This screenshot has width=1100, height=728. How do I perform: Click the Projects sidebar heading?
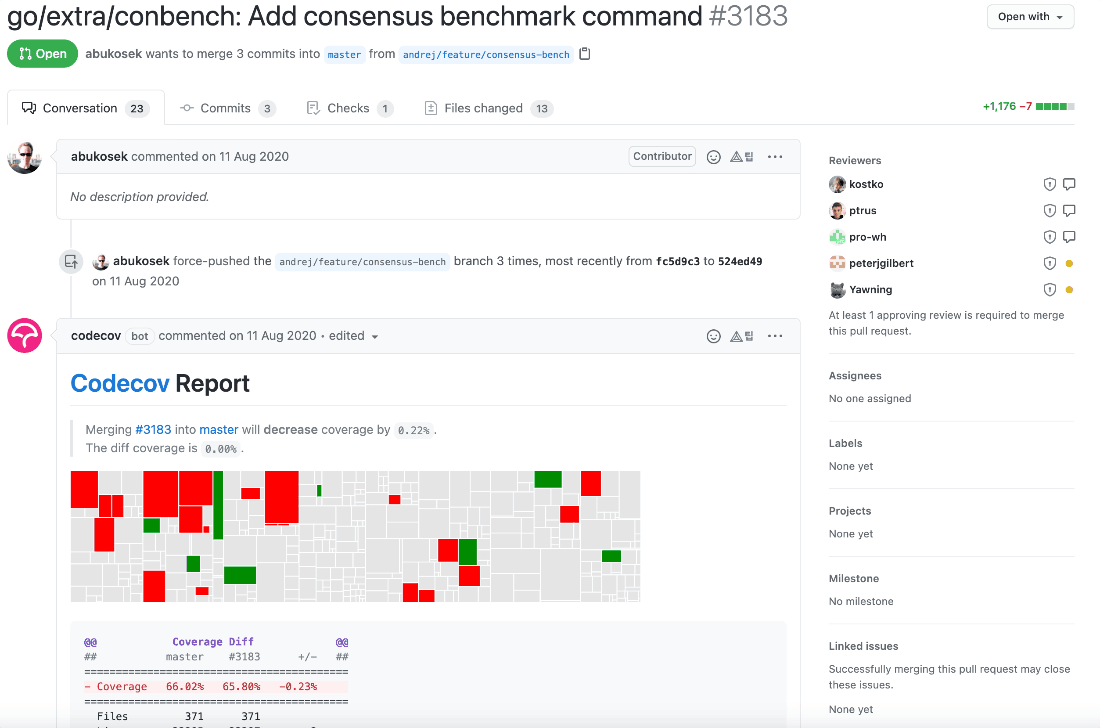(850, 511)
